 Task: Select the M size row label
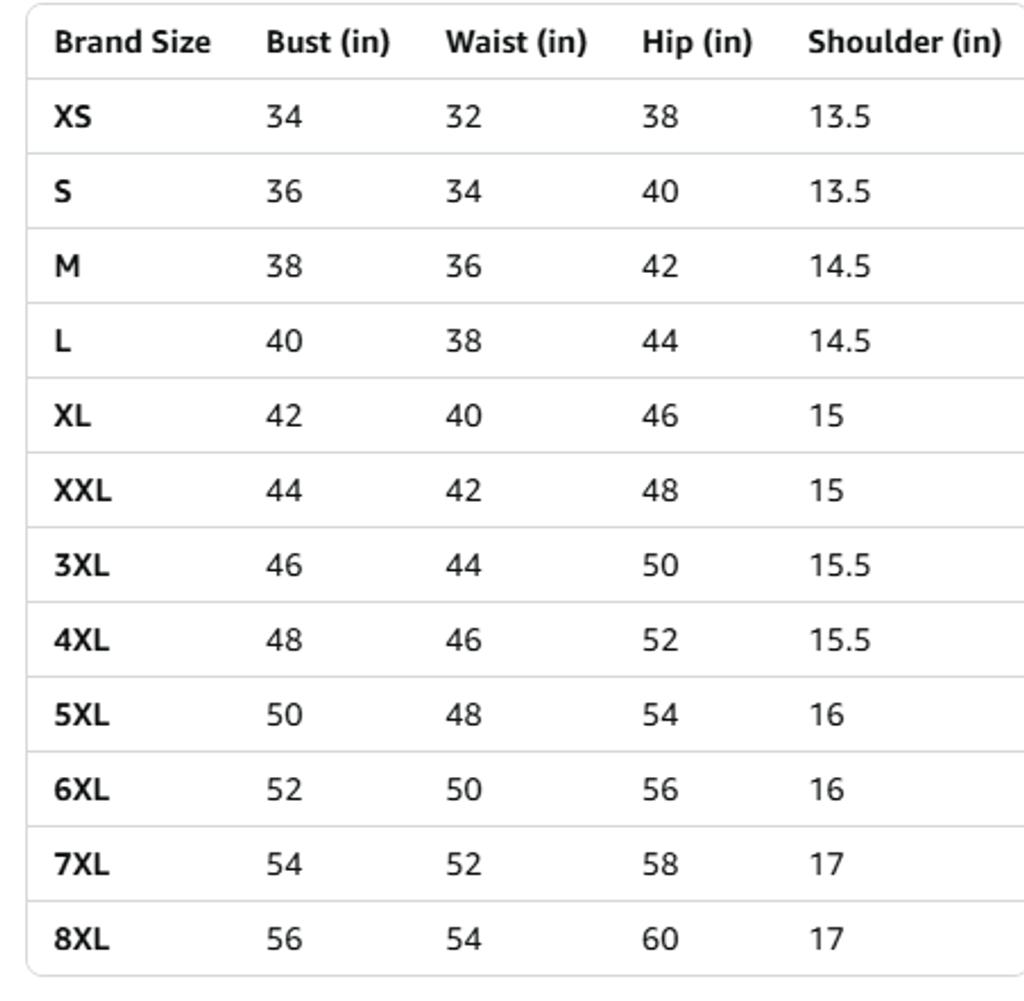point(67,266)
